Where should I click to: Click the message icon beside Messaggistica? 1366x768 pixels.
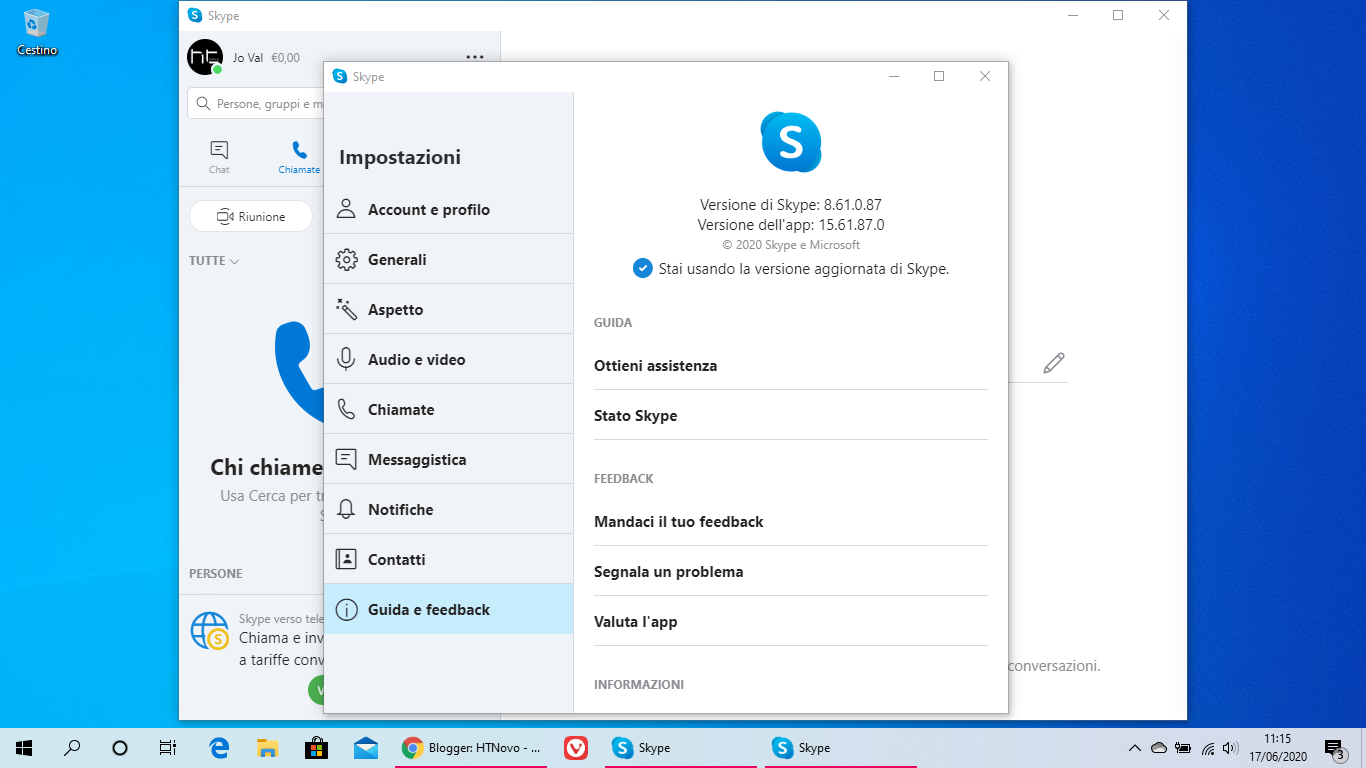tap(346, 459)
